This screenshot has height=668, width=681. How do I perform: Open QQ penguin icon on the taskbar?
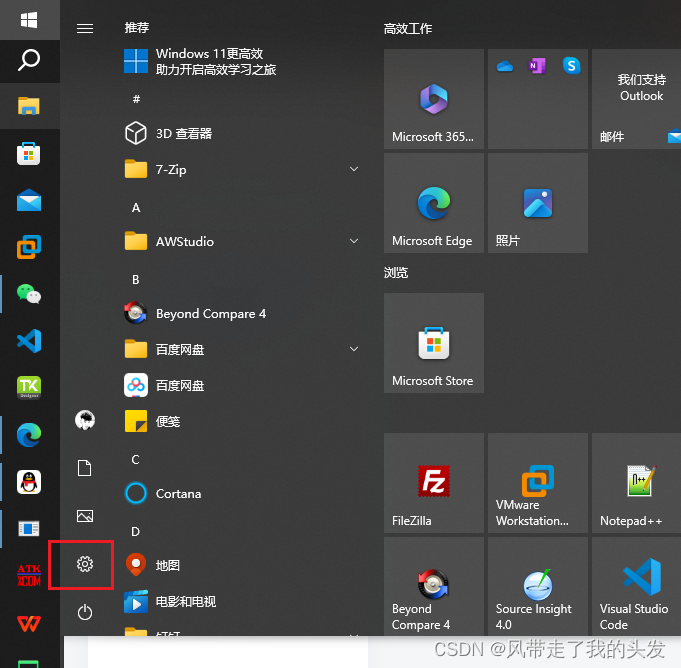(29, 482)
